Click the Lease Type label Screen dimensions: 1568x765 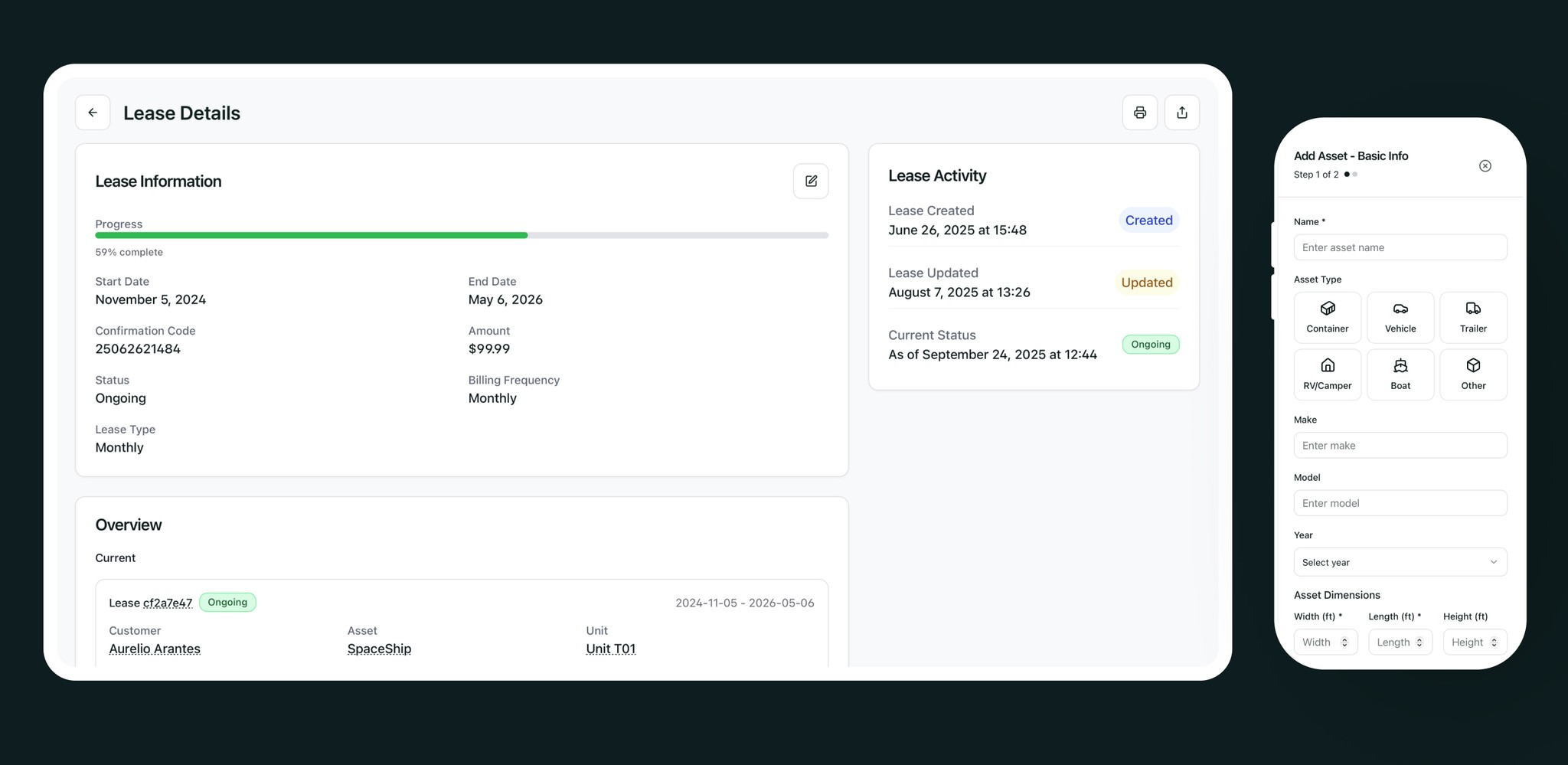(125, 430)
